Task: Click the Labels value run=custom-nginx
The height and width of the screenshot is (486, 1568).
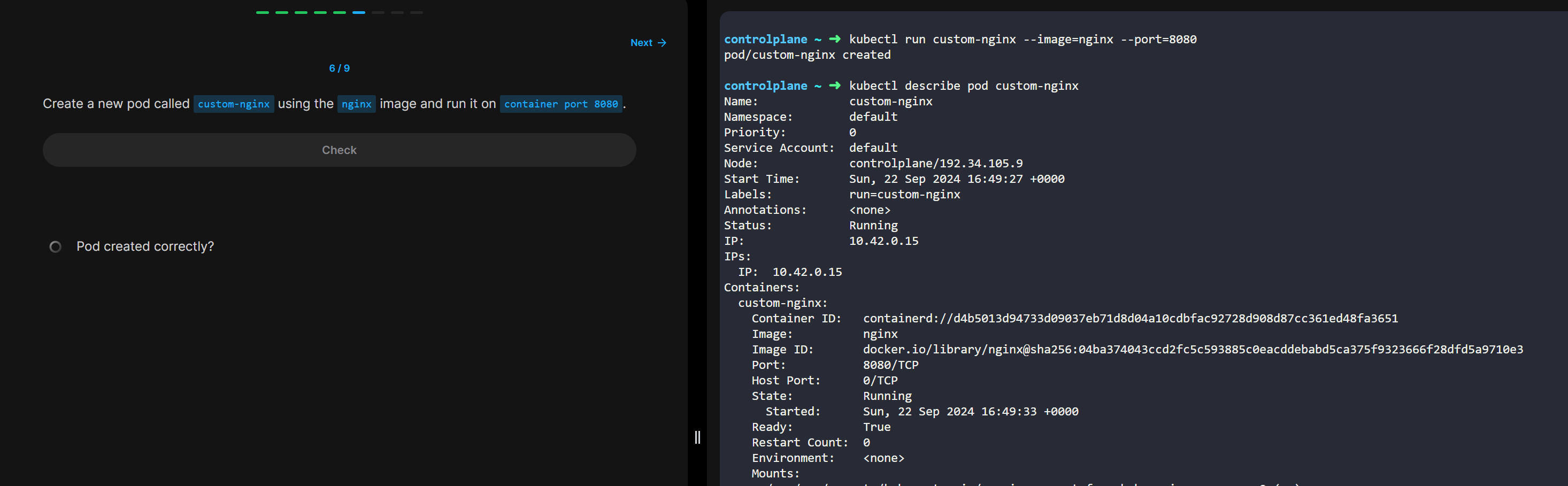Action: tap(904, 195)
